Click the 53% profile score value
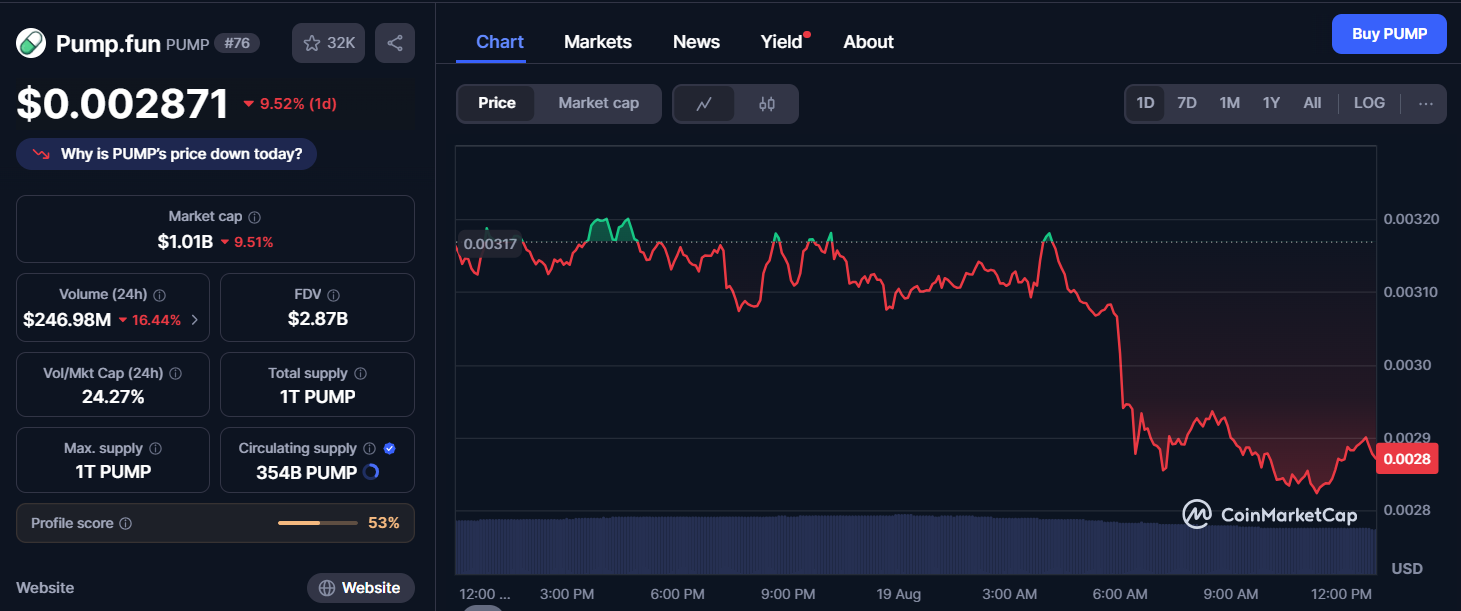This screenshot has height=611, width=1461. 384,523
